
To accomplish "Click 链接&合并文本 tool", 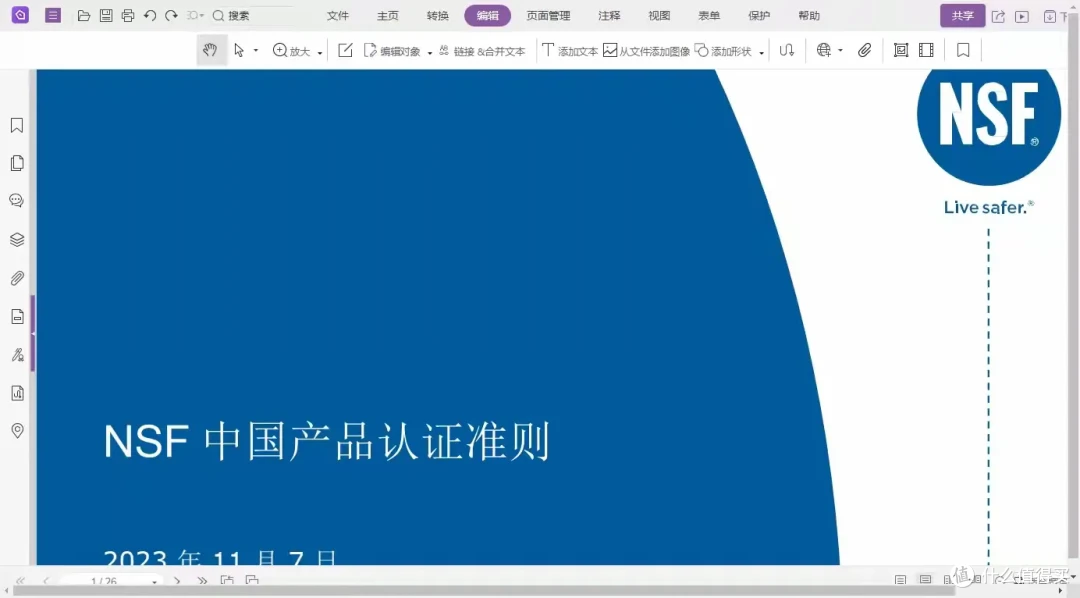I will click(482, 51).
